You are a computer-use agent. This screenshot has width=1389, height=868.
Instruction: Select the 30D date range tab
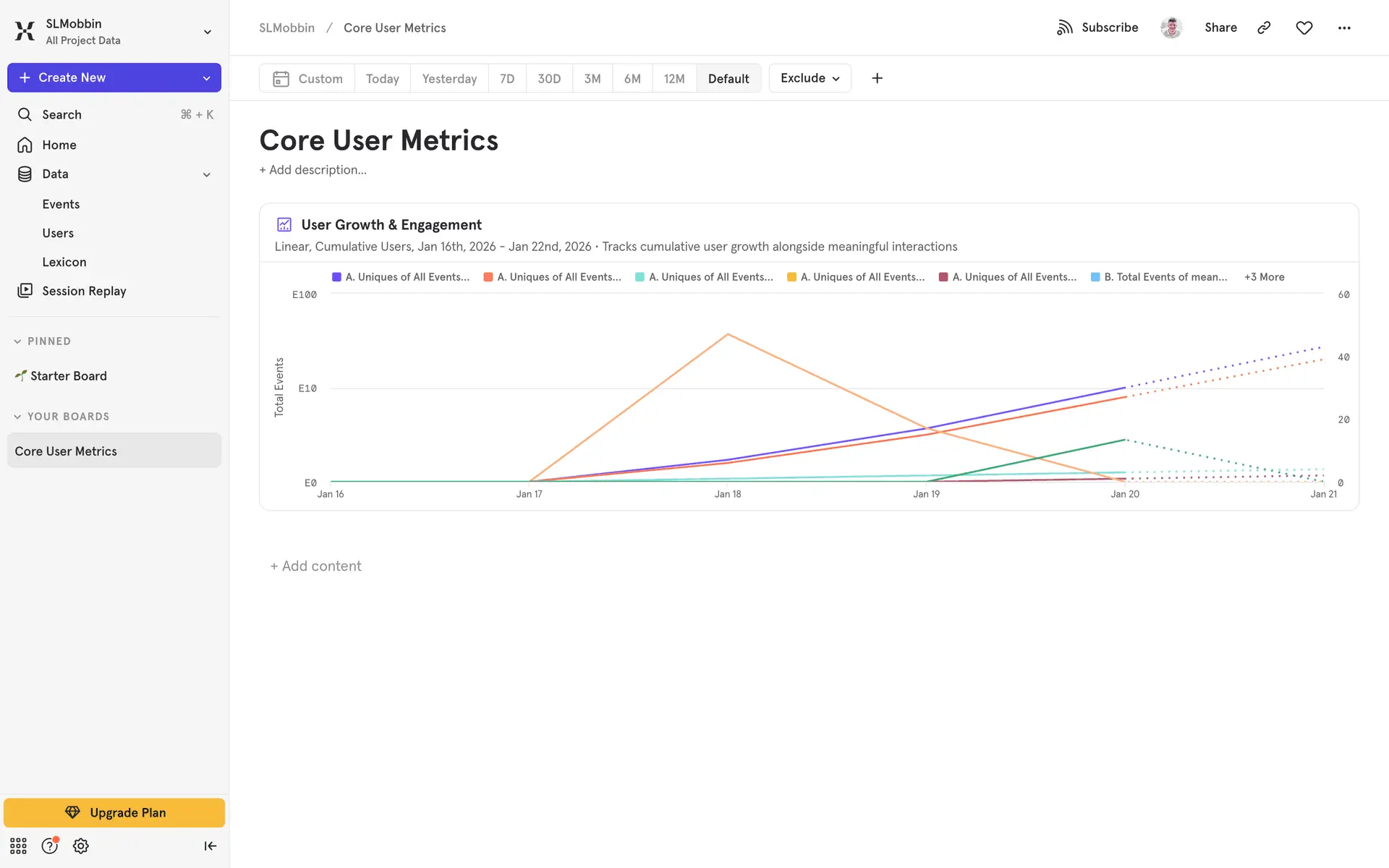pos(548,78)
